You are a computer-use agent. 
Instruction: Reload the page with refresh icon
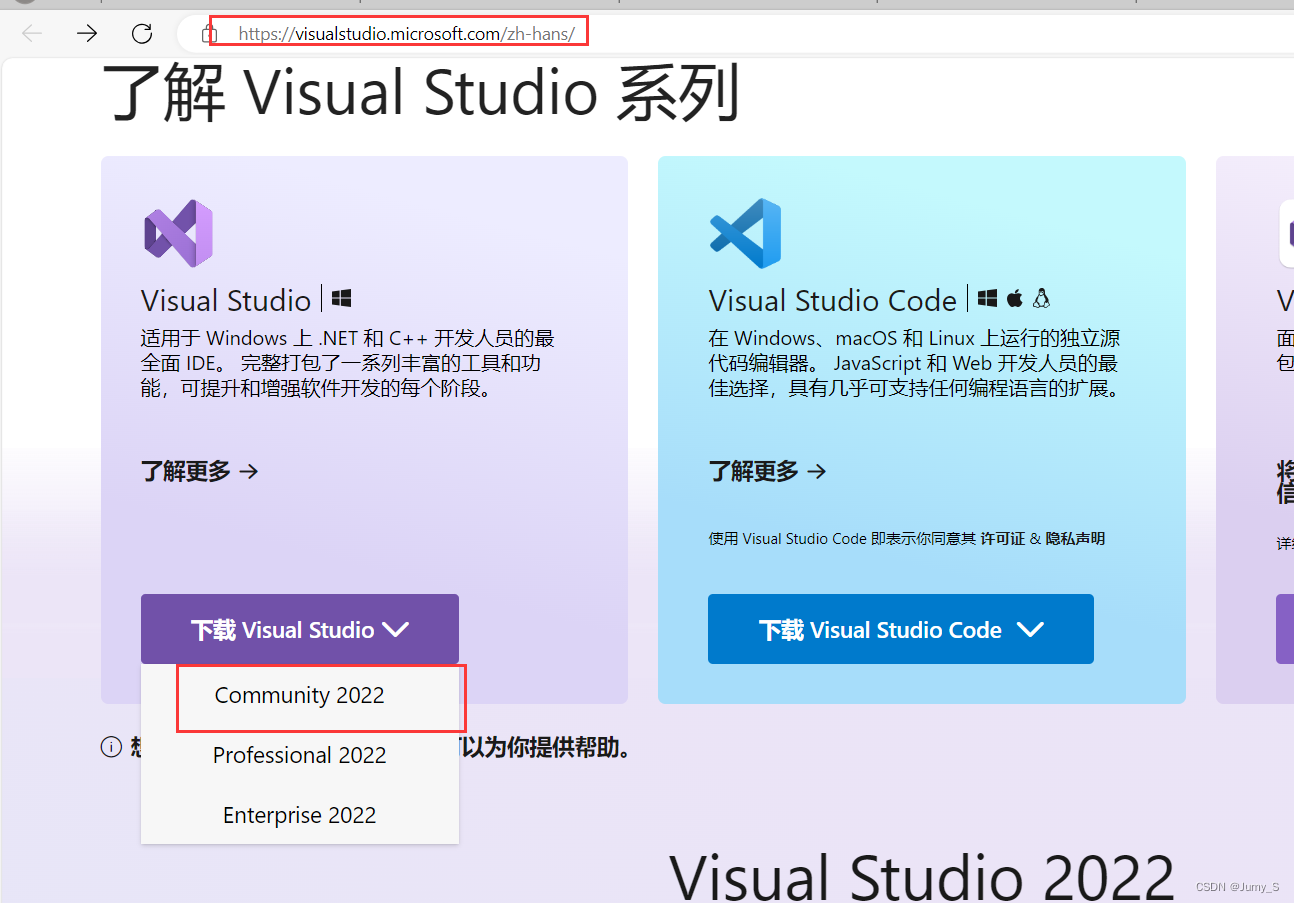pos(142,33)
